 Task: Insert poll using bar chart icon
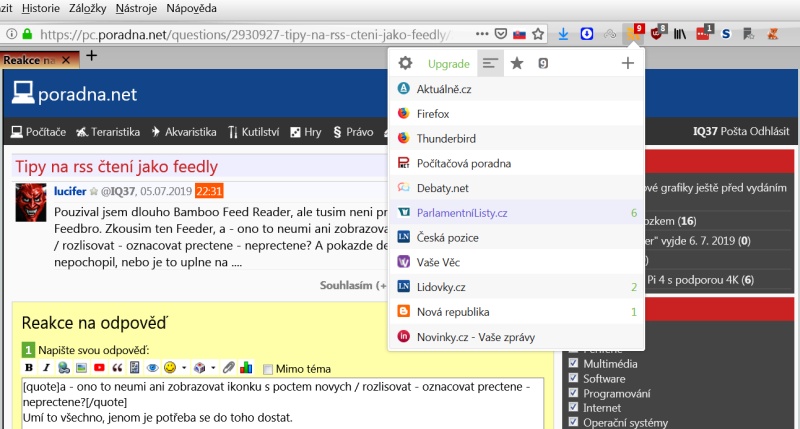coord(246,367)
